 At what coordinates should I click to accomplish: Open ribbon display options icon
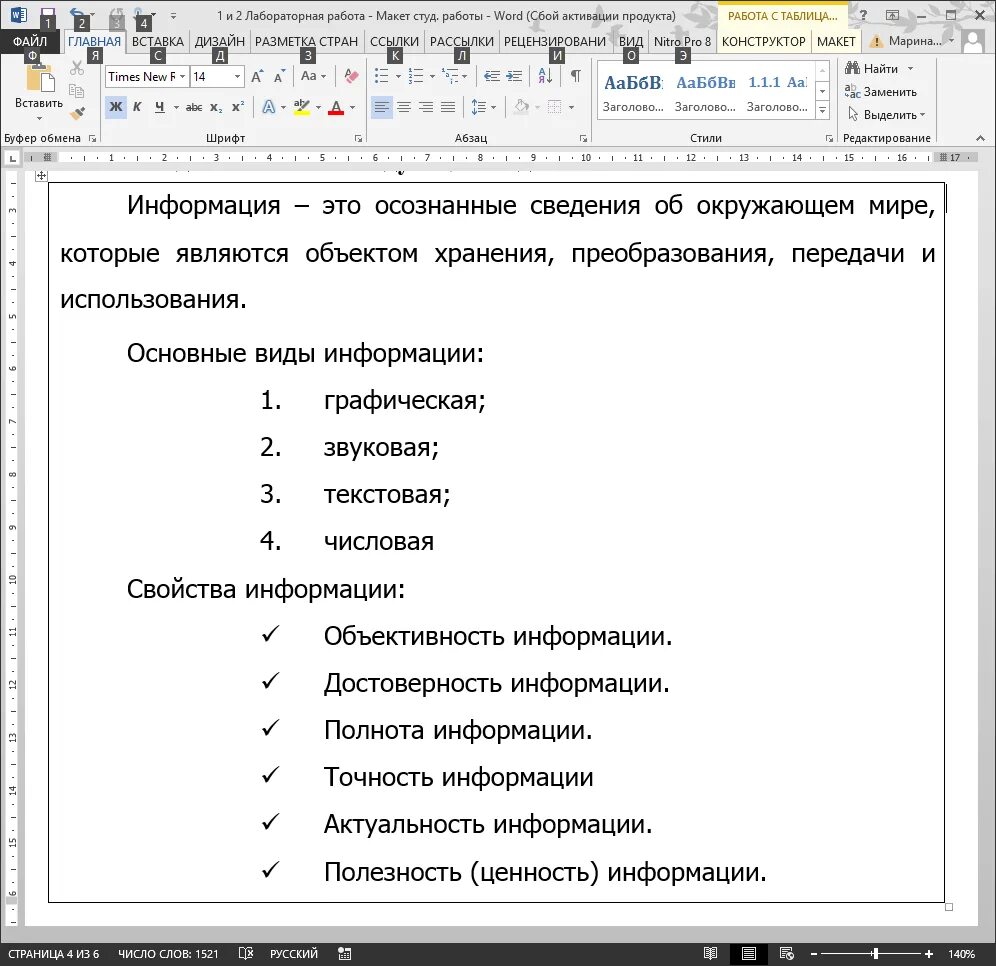tap(892, 15)
